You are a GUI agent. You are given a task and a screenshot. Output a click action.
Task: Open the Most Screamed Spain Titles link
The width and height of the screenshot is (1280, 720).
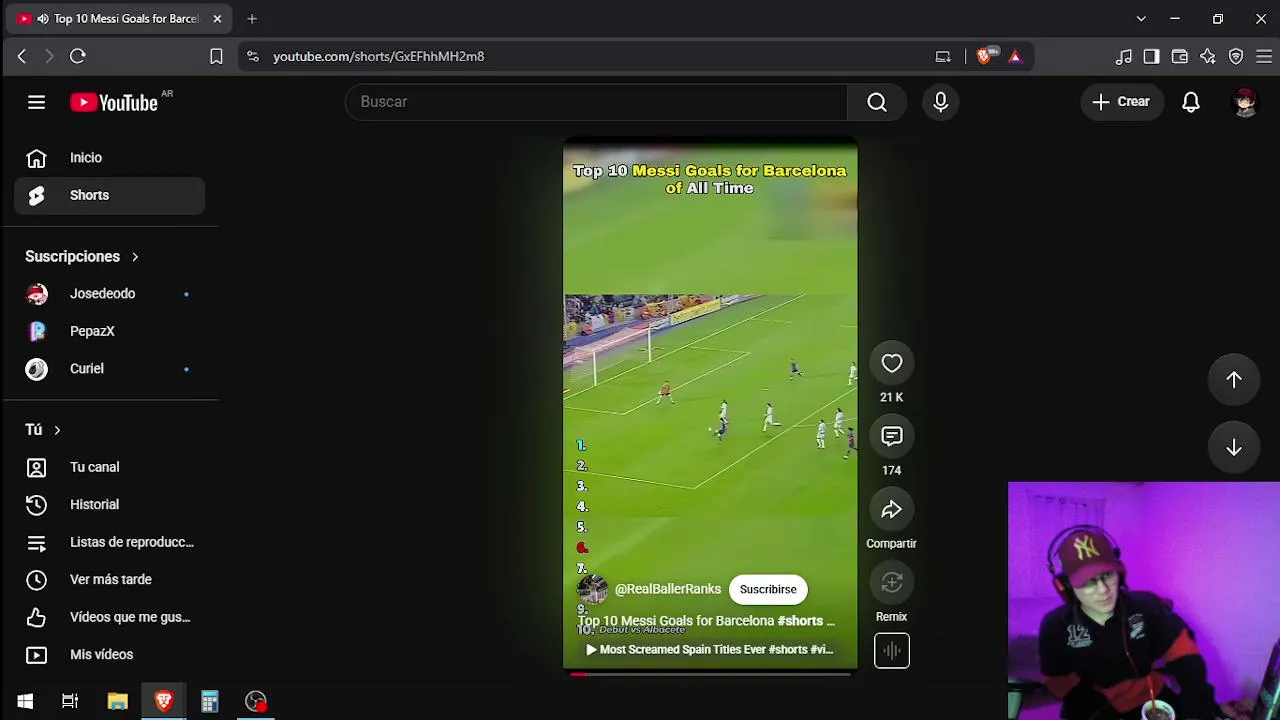tap(709, 650)
